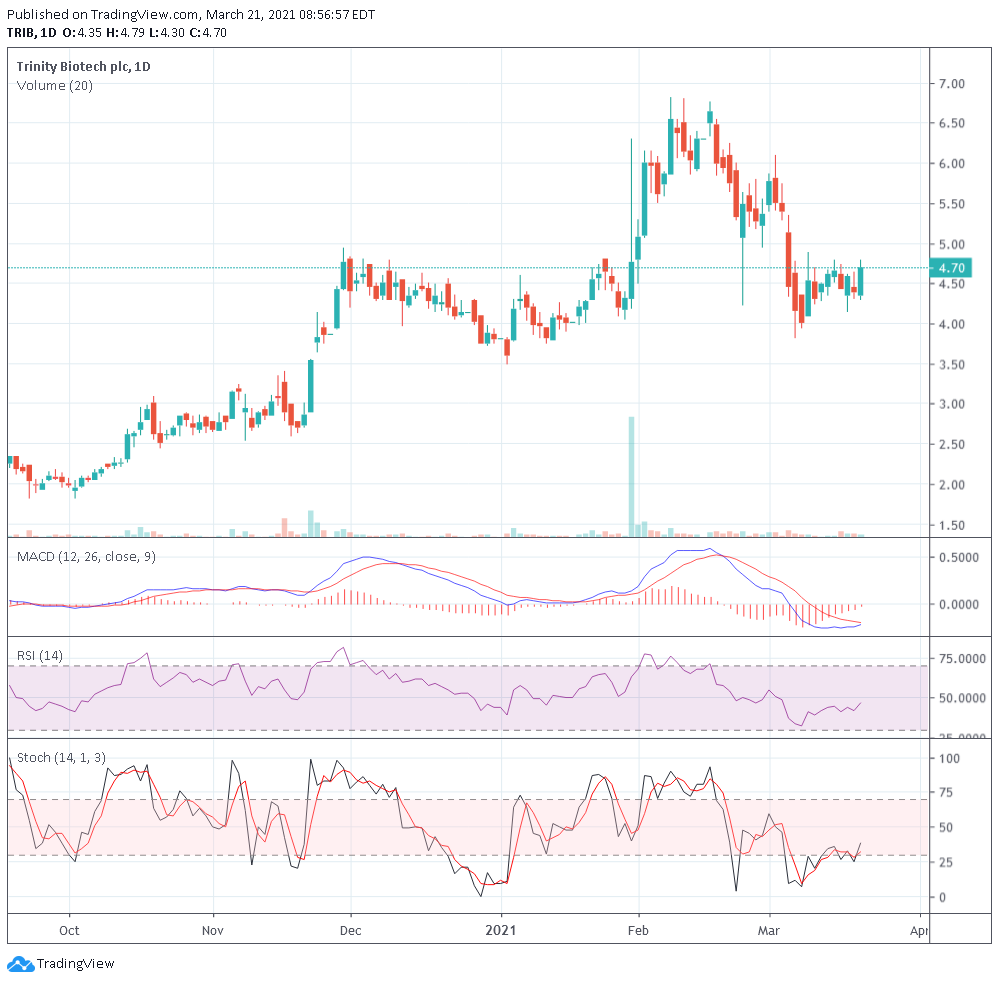Click the Nov label on time axis
The image size is (999, 984).
tap(212, 930)
